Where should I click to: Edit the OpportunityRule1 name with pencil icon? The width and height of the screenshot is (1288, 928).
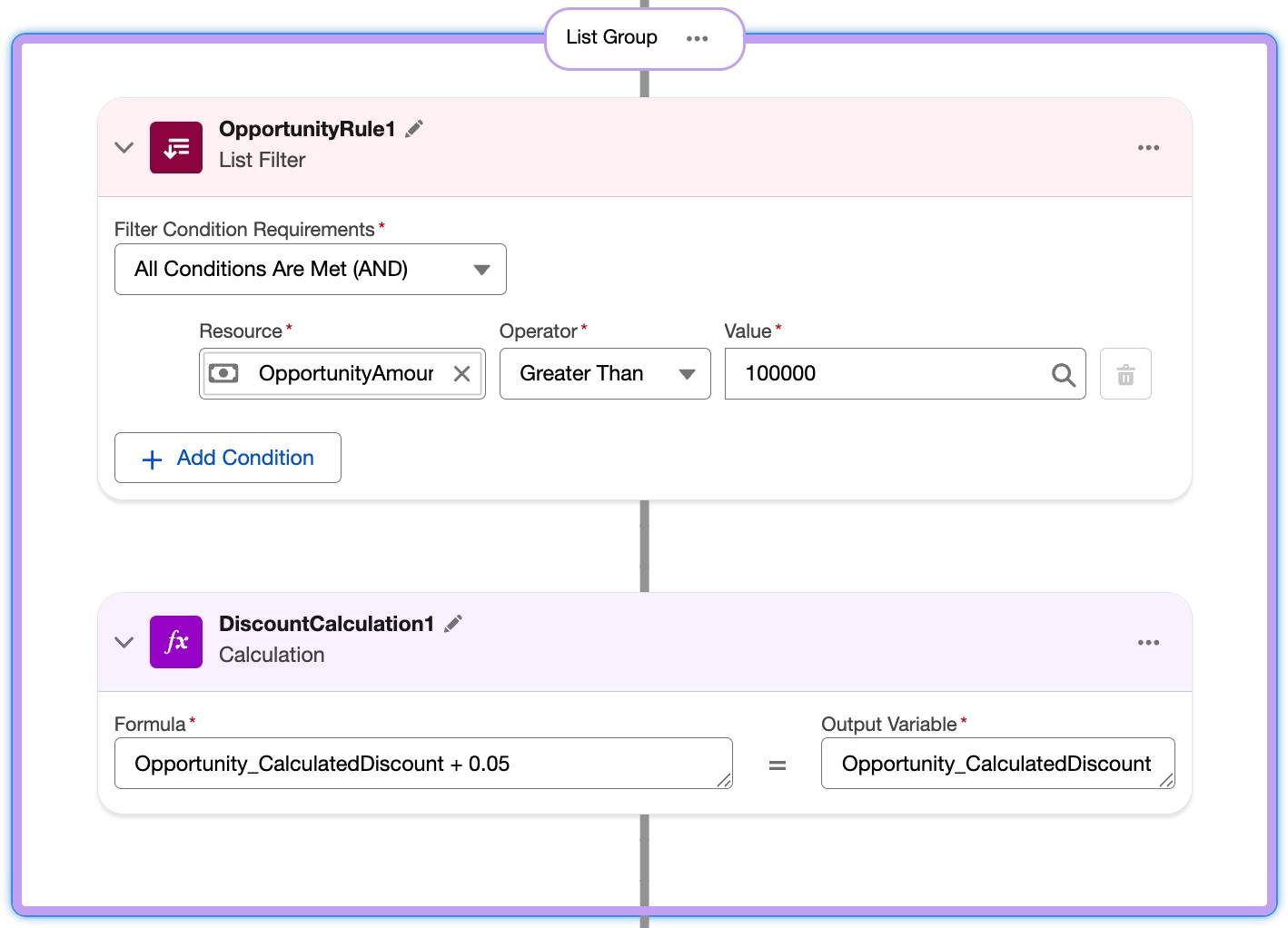click(414, 129)
